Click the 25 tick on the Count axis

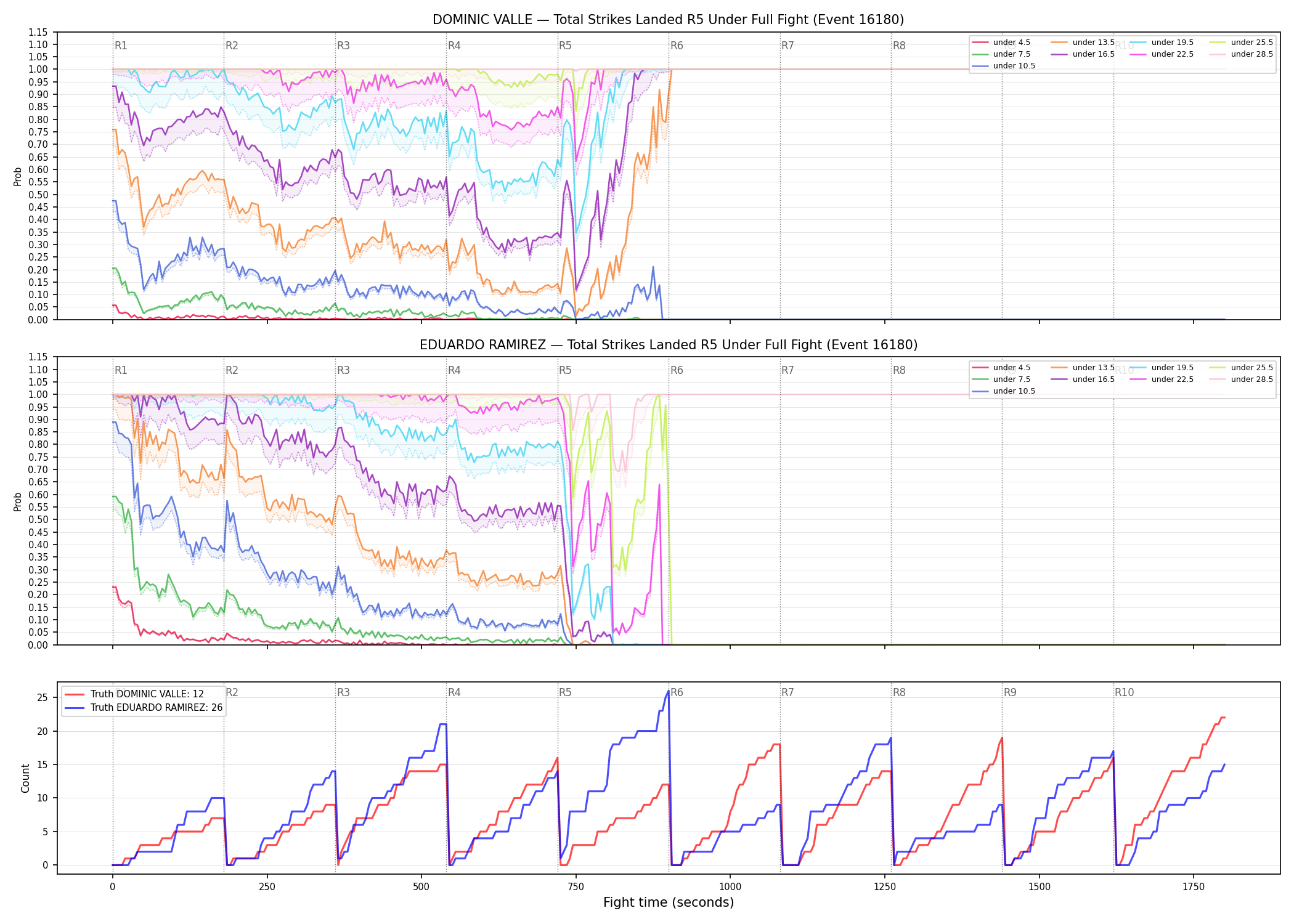(x=43, y=697)
